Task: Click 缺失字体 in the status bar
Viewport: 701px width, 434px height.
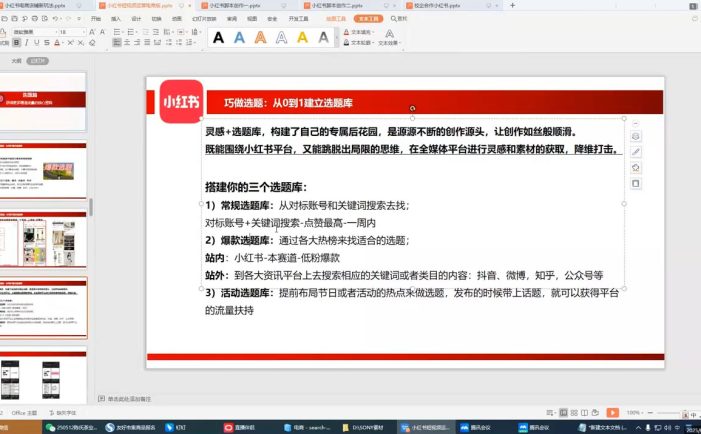Action: point(63,413)
